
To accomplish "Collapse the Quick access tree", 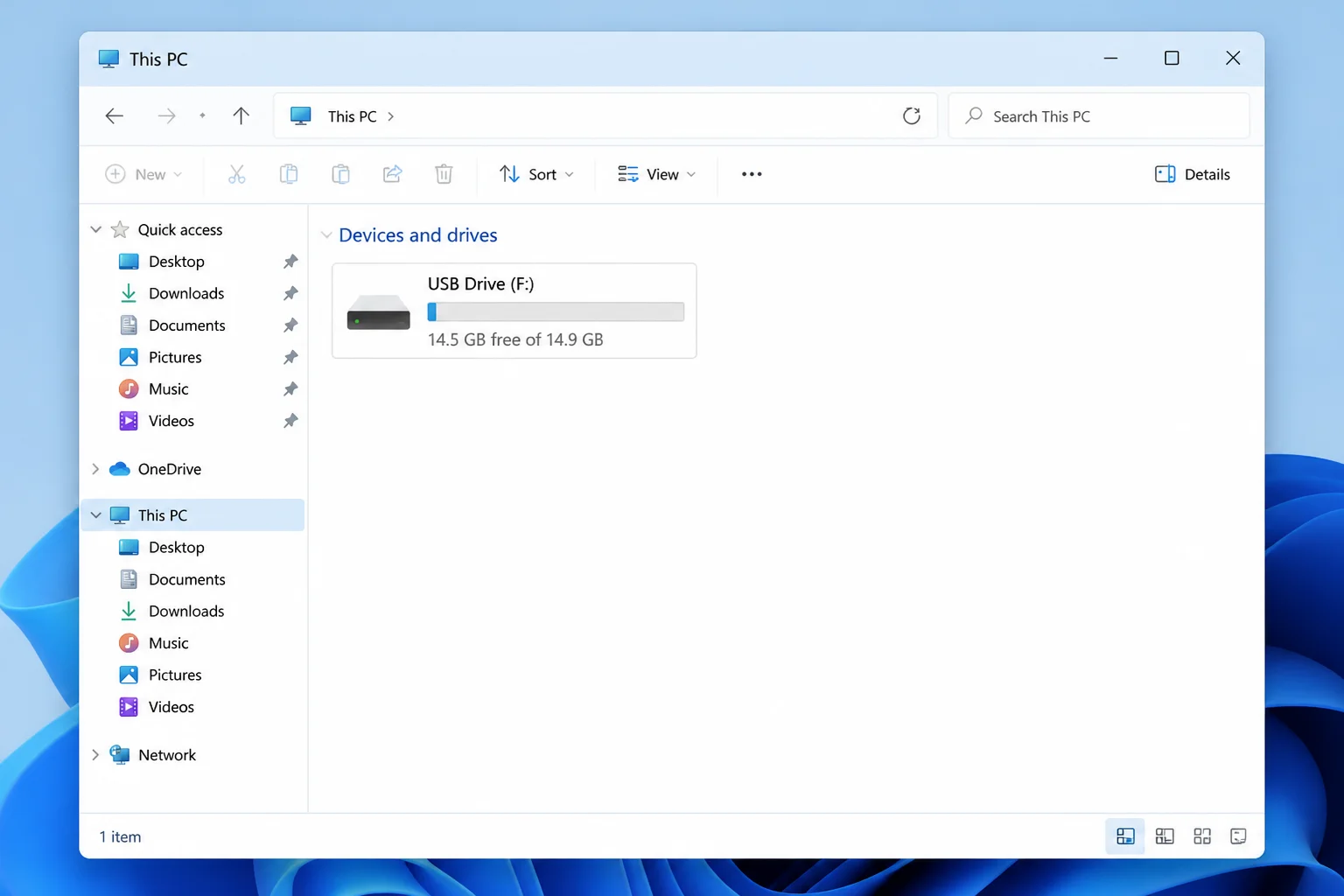I will pyautogui.click(x=96, y=229).
